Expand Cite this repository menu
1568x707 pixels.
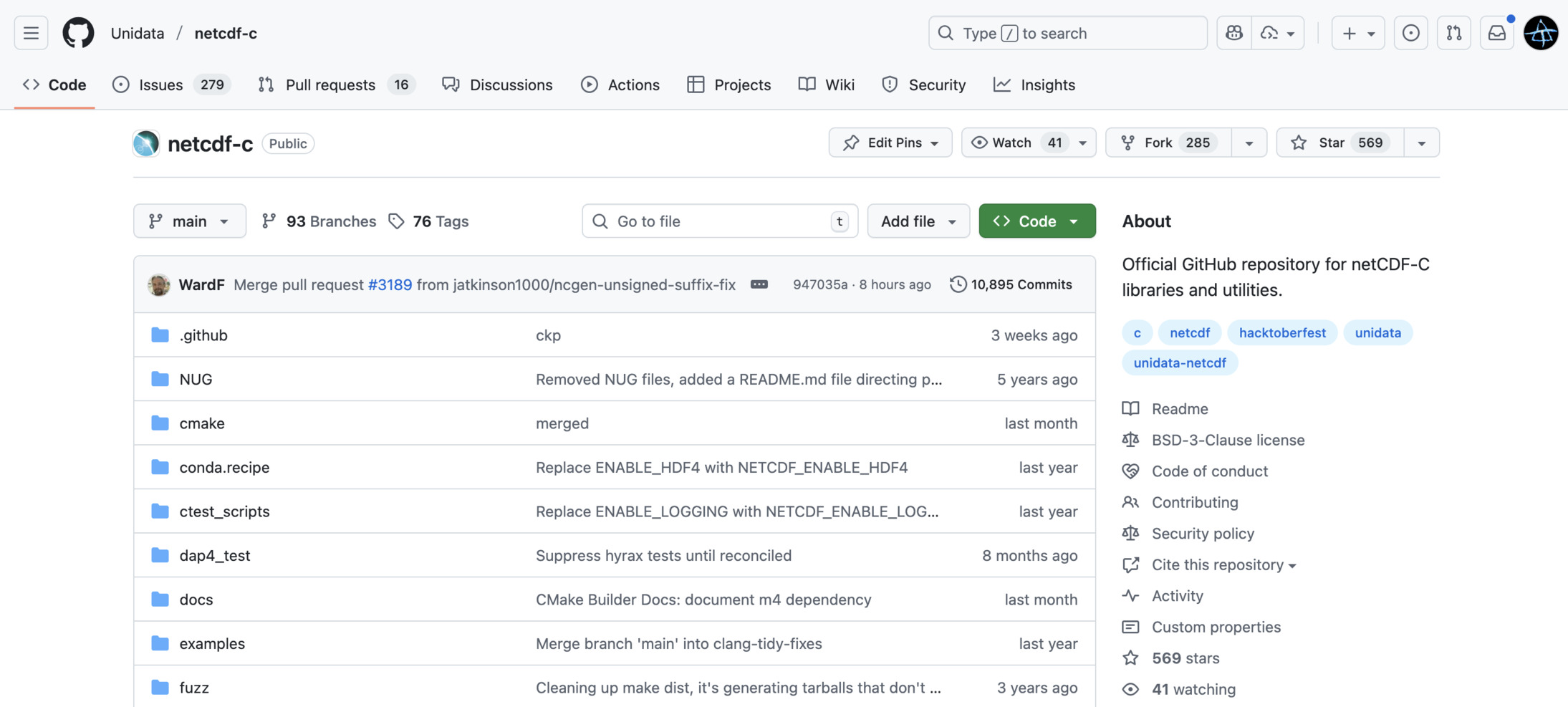point(1223,564)
